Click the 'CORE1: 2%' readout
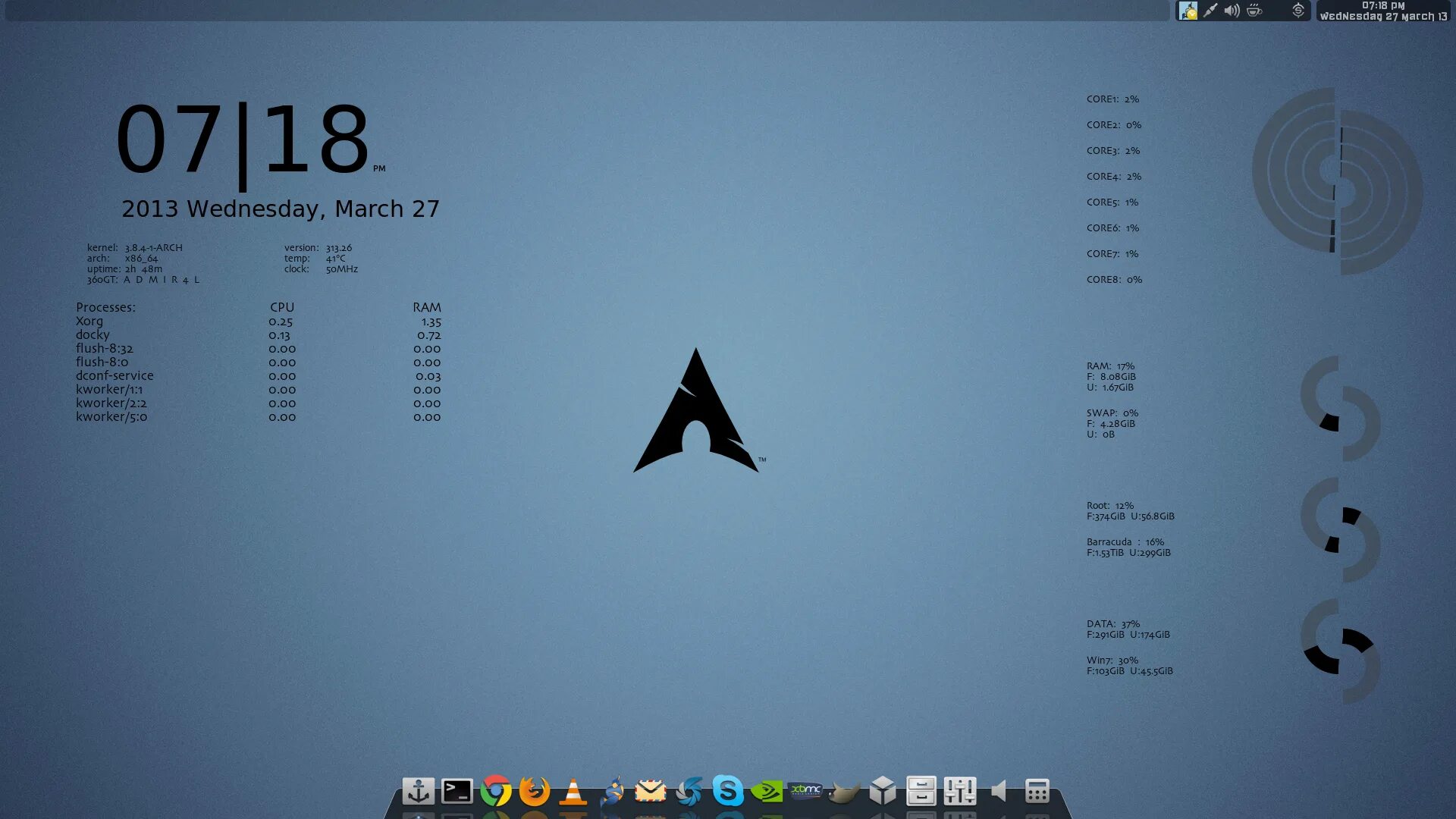 (x=1112, y=99)
